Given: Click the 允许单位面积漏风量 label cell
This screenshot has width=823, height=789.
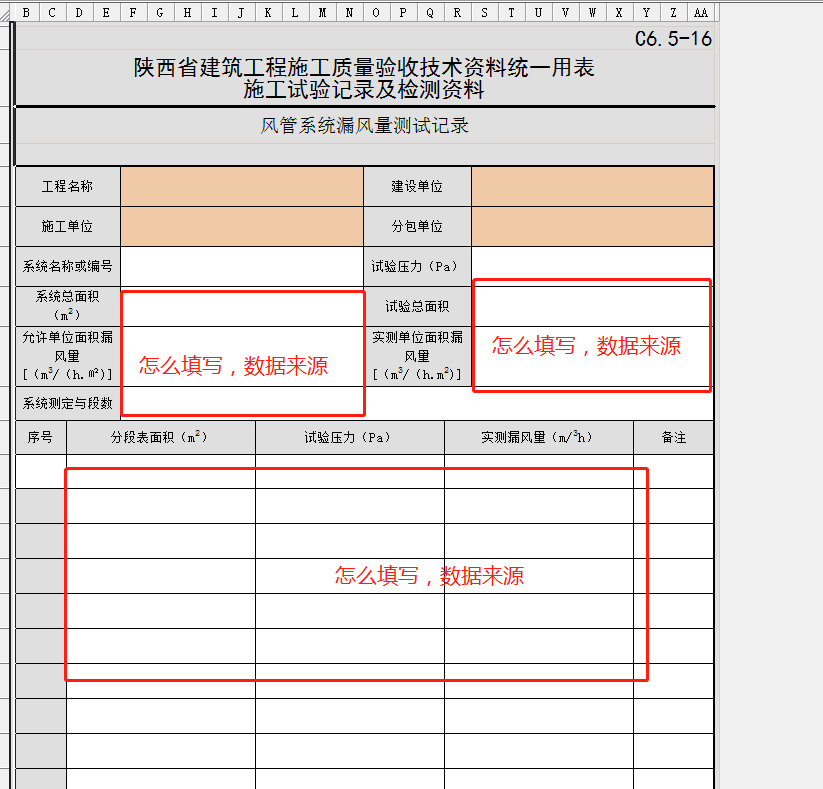Looking at the screenshot, I should tap(68, 356).
